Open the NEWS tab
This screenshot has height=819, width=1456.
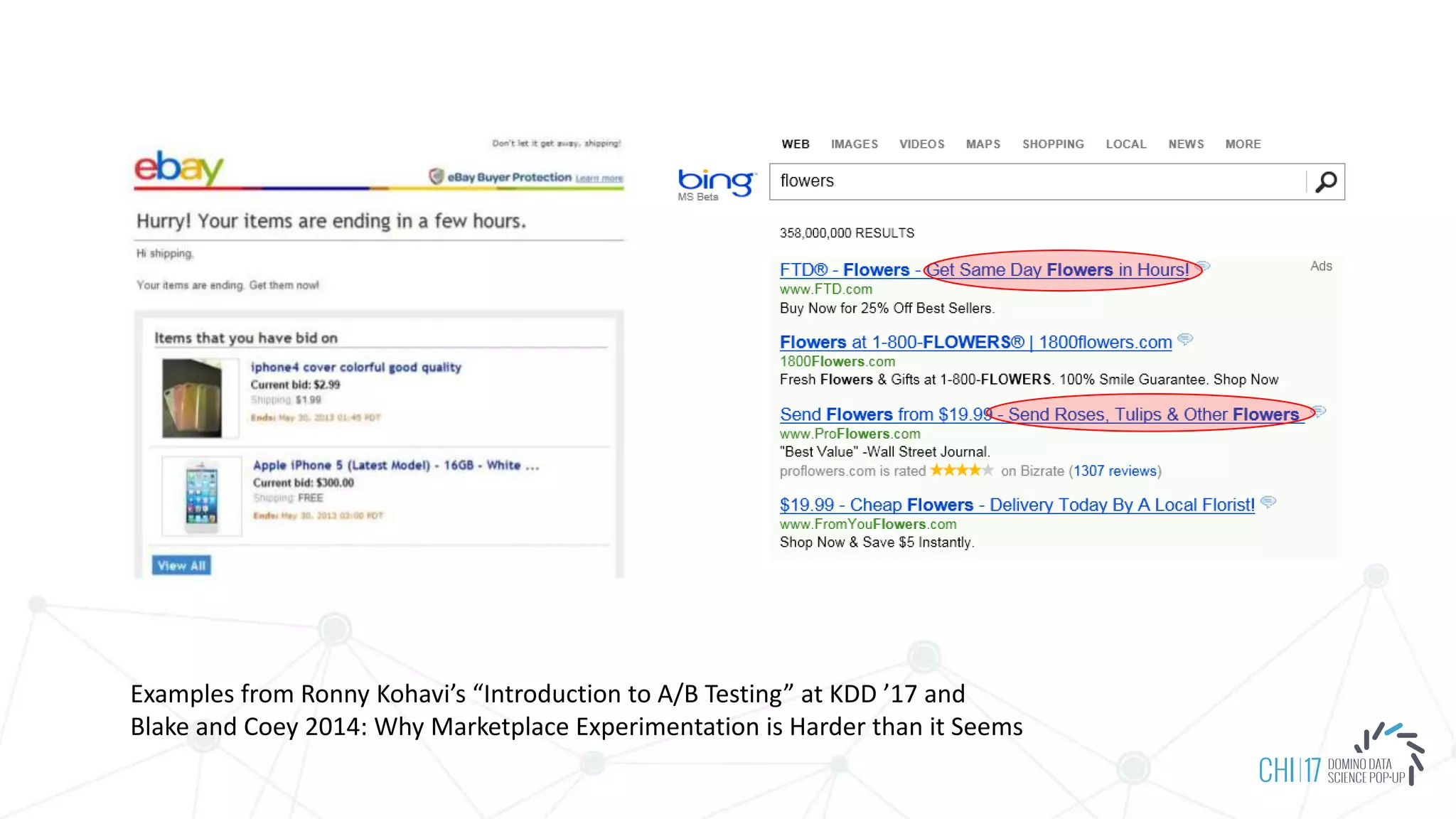(x=1186, y=144)
